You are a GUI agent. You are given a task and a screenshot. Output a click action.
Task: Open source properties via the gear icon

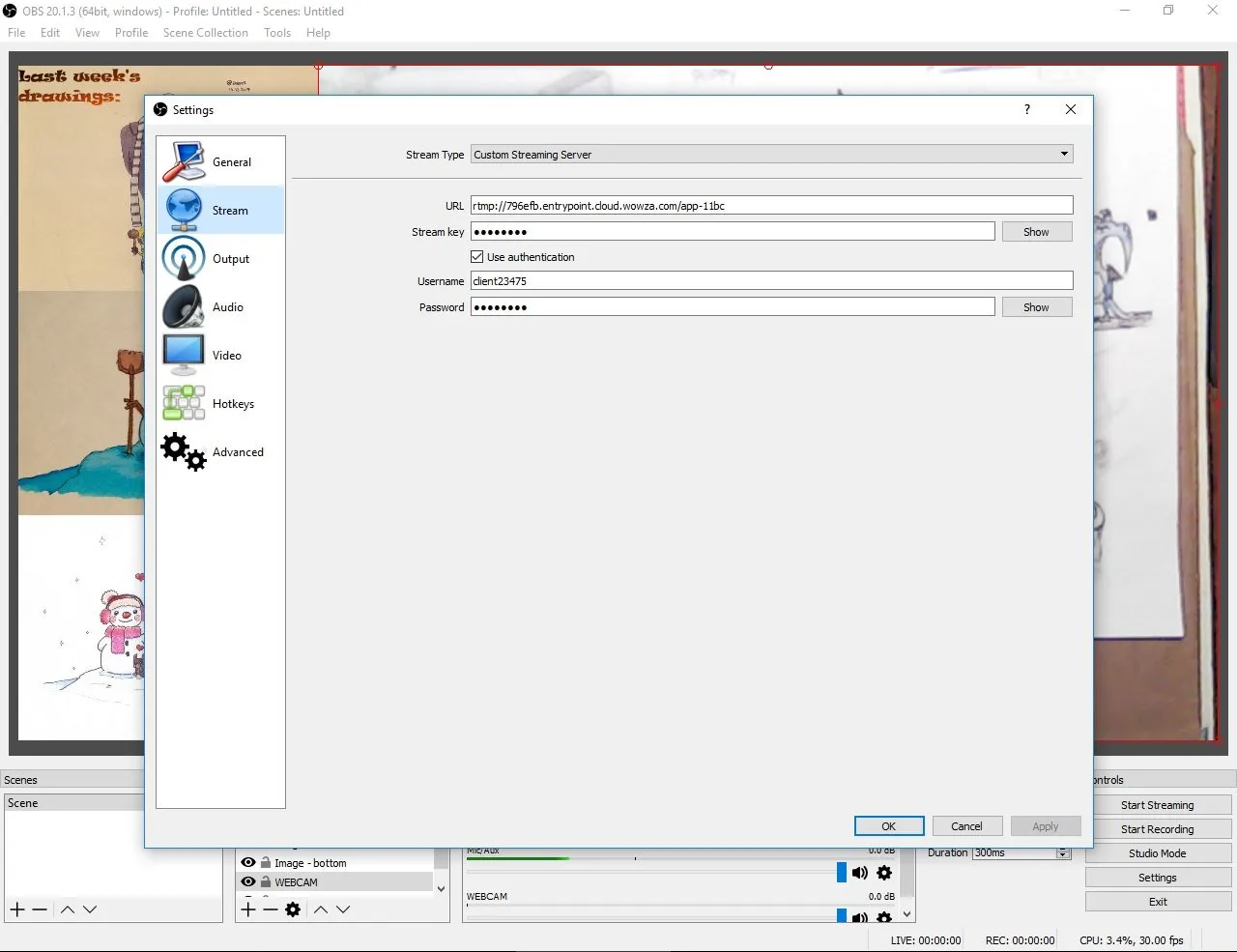click(294, 909)
